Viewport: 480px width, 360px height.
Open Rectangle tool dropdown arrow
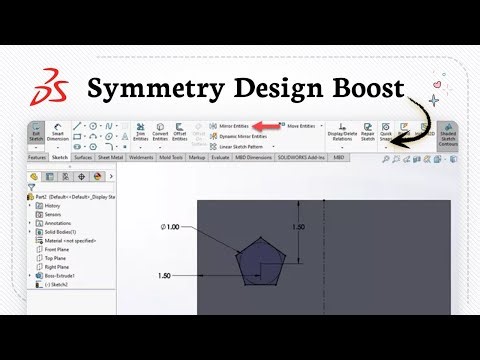[x=85, y=136]
